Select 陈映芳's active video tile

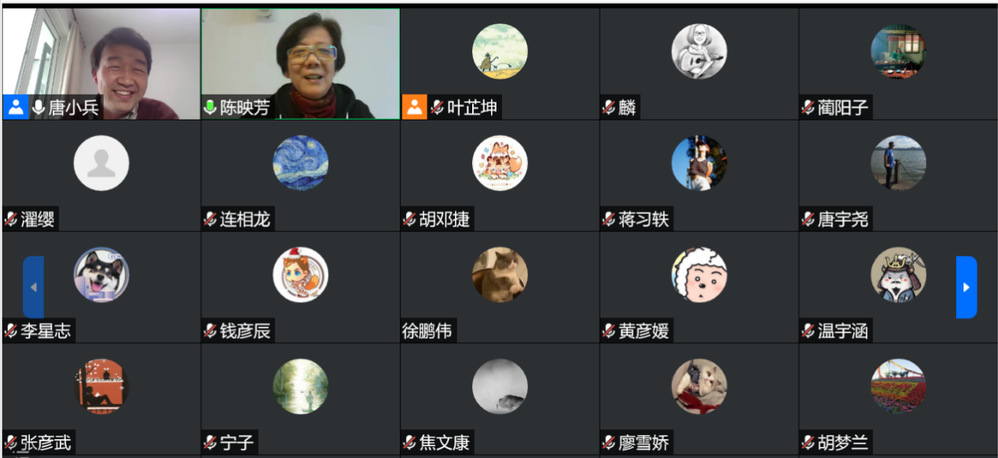click(x=300, y=64)
